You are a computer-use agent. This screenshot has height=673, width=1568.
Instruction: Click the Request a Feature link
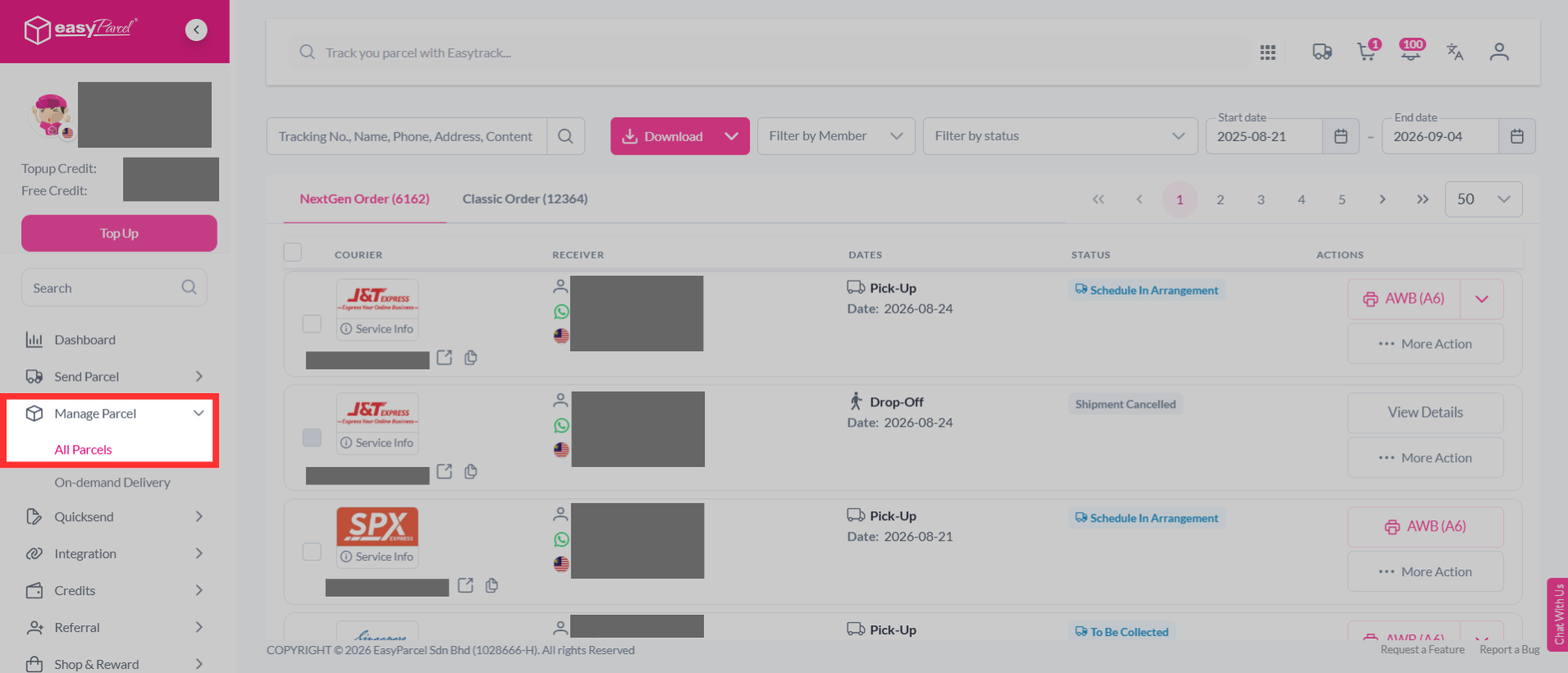[1422, 650]
